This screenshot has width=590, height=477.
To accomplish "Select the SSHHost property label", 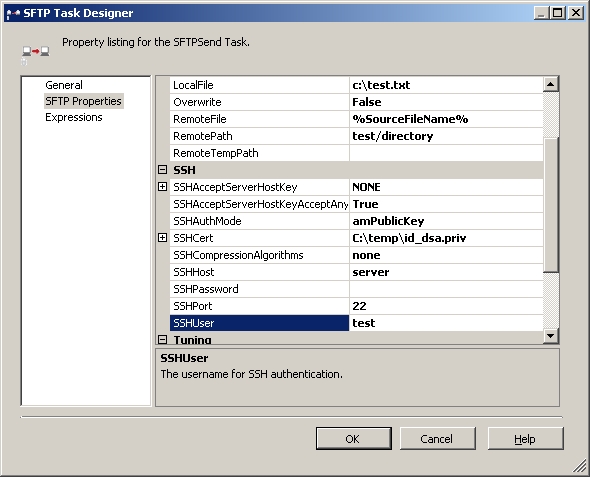I will click(x=259, y=272).
